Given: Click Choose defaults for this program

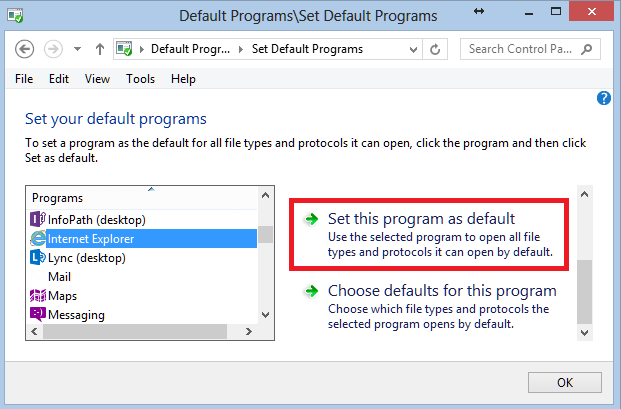Looking at the screenshot, I should point(442,291).
